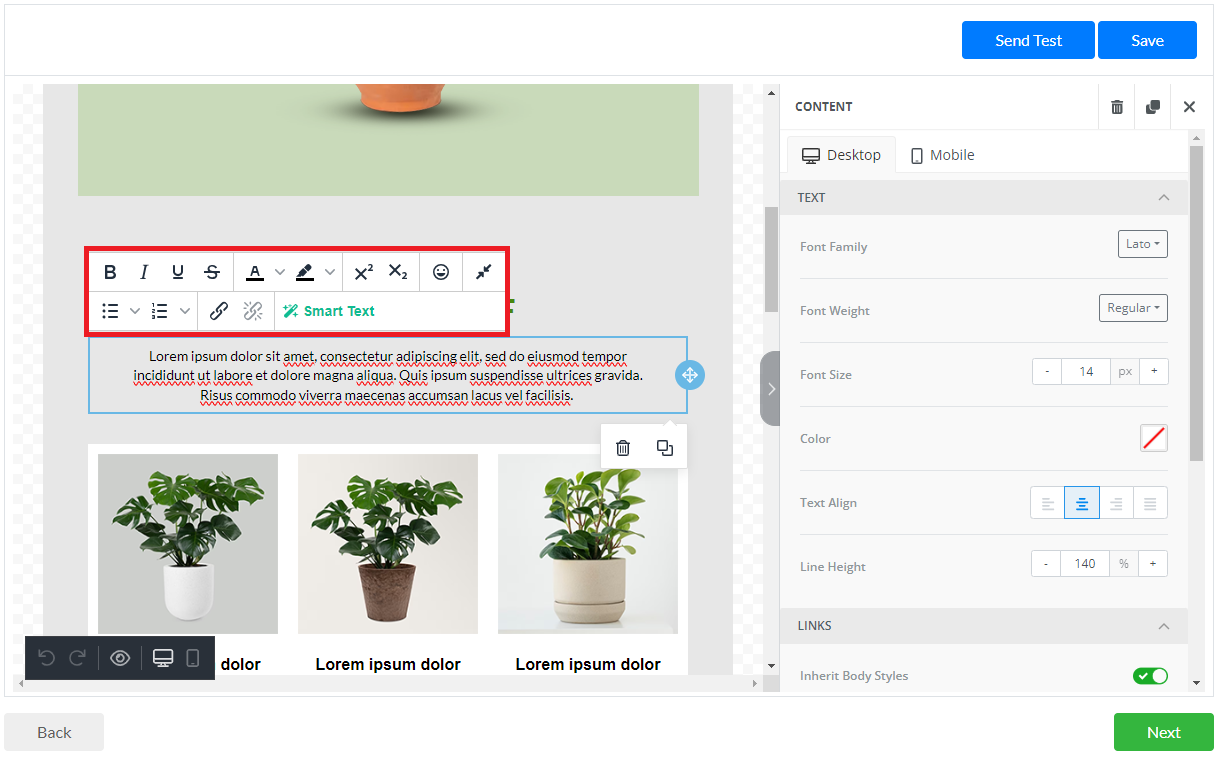This screenshot has width=1219, height=759.
Task: Click the Send Test button
Action: pyautogui.click(x=1028, y=40)
